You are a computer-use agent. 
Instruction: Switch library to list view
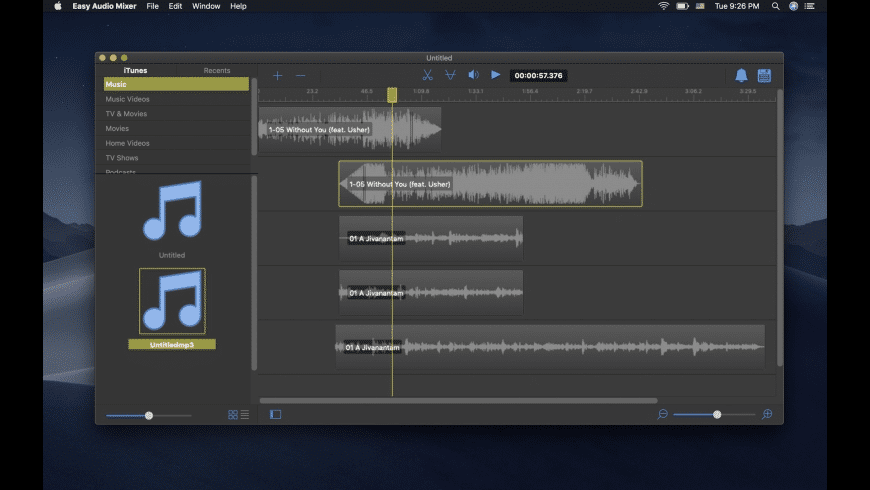point(245,415)
